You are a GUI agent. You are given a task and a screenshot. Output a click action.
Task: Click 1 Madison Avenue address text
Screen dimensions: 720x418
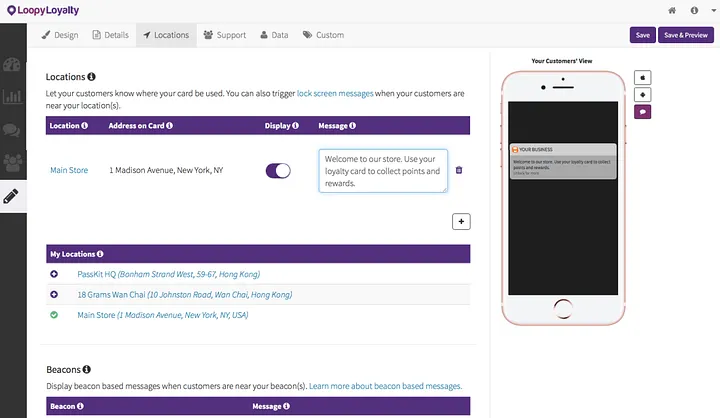click(x=166, y=170)
